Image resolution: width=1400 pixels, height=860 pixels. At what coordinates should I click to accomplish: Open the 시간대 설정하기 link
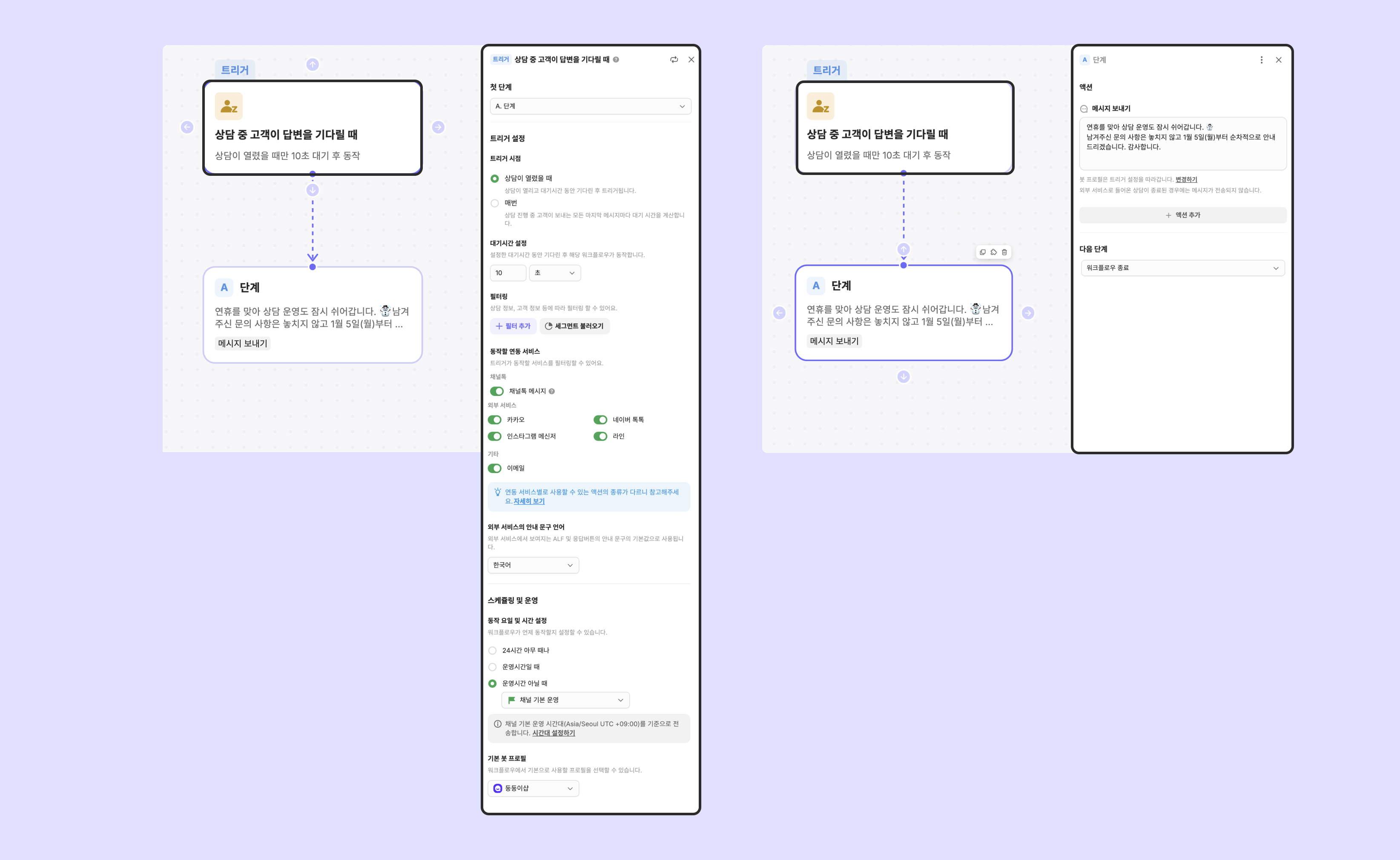554,733
